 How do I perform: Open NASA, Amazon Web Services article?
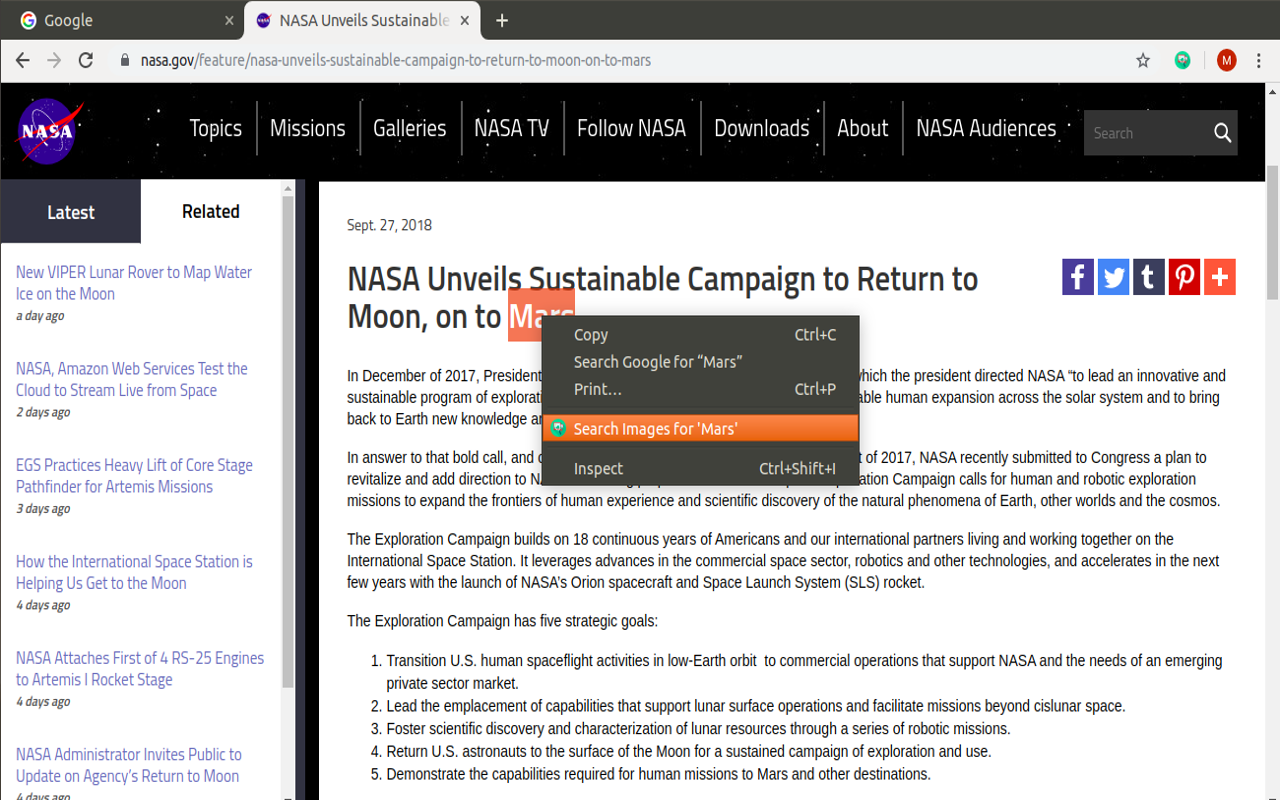coord(132,379)
